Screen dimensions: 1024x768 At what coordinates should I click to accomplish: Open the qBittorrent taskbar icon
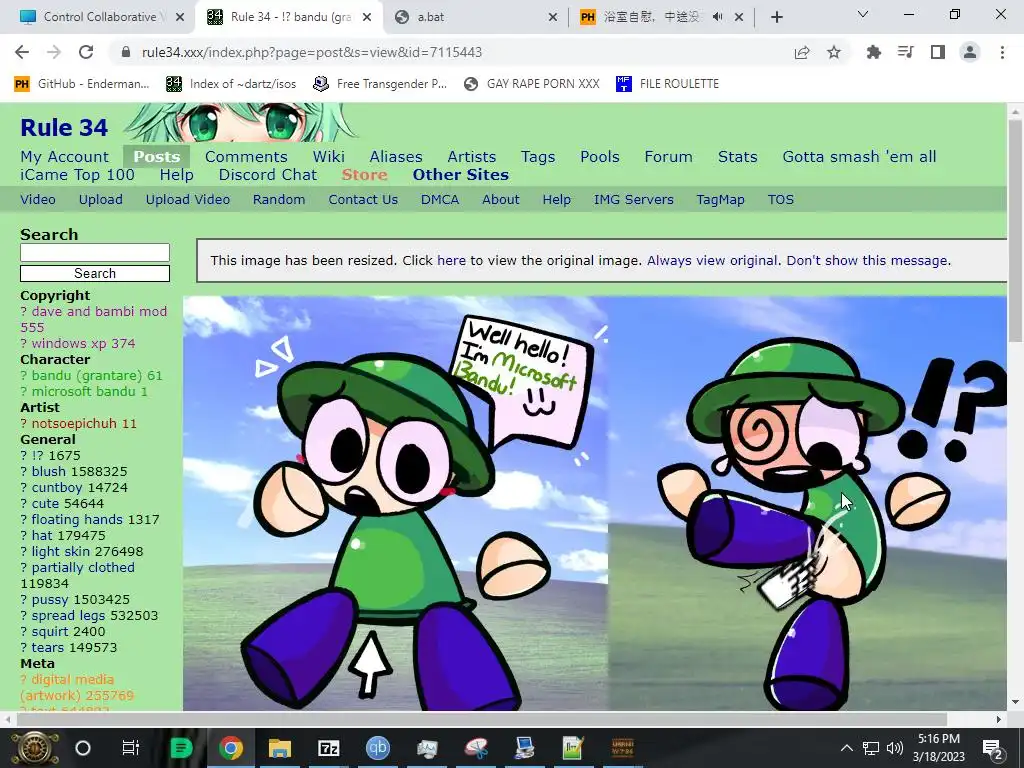pos(377,748)
